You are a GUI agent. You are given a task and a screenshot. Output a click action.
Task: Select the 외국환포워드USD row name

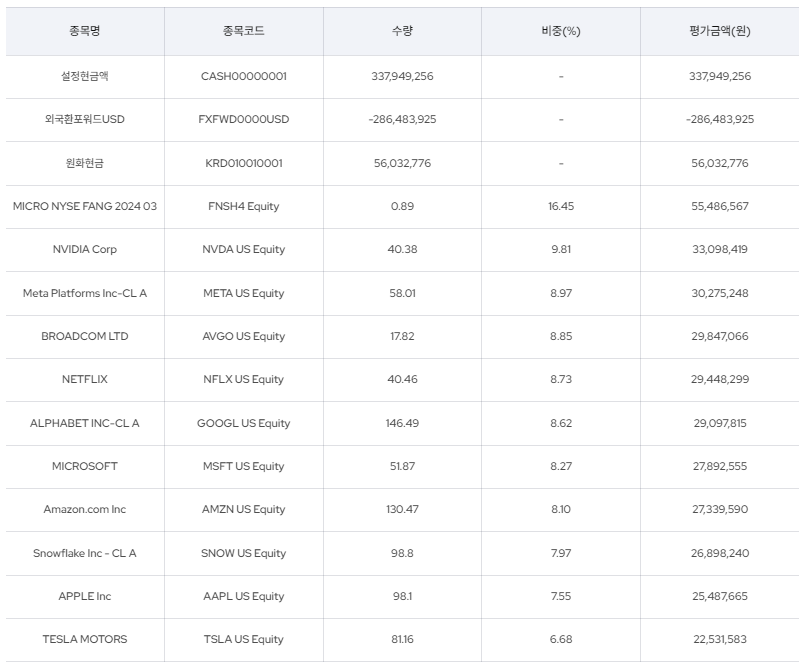[85, 119]
